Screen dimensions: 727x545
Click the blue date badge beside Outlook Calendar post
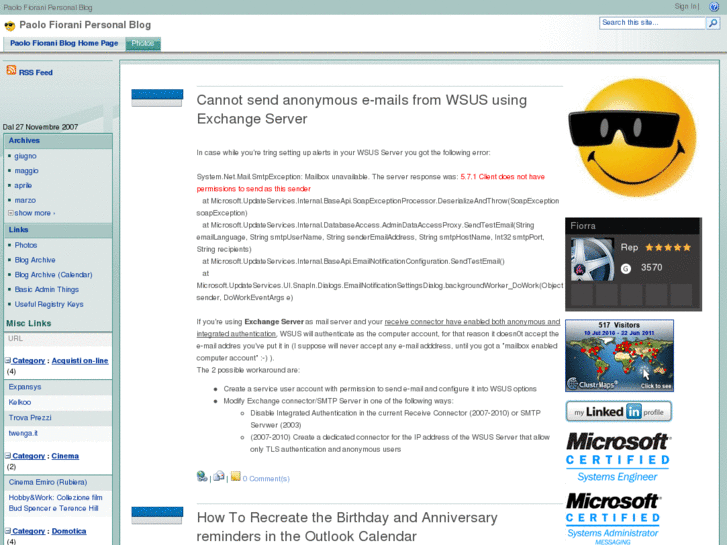[157, 515]
